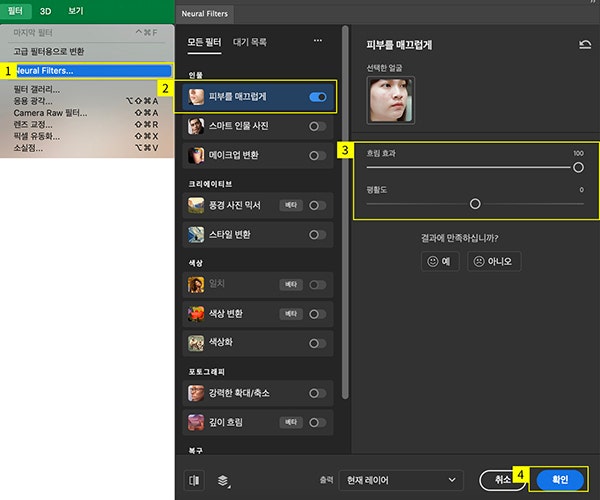Open the three-dots more options menu
This screenshot has height=500, width=600.
pyautogui.click(x=318, y=41)
